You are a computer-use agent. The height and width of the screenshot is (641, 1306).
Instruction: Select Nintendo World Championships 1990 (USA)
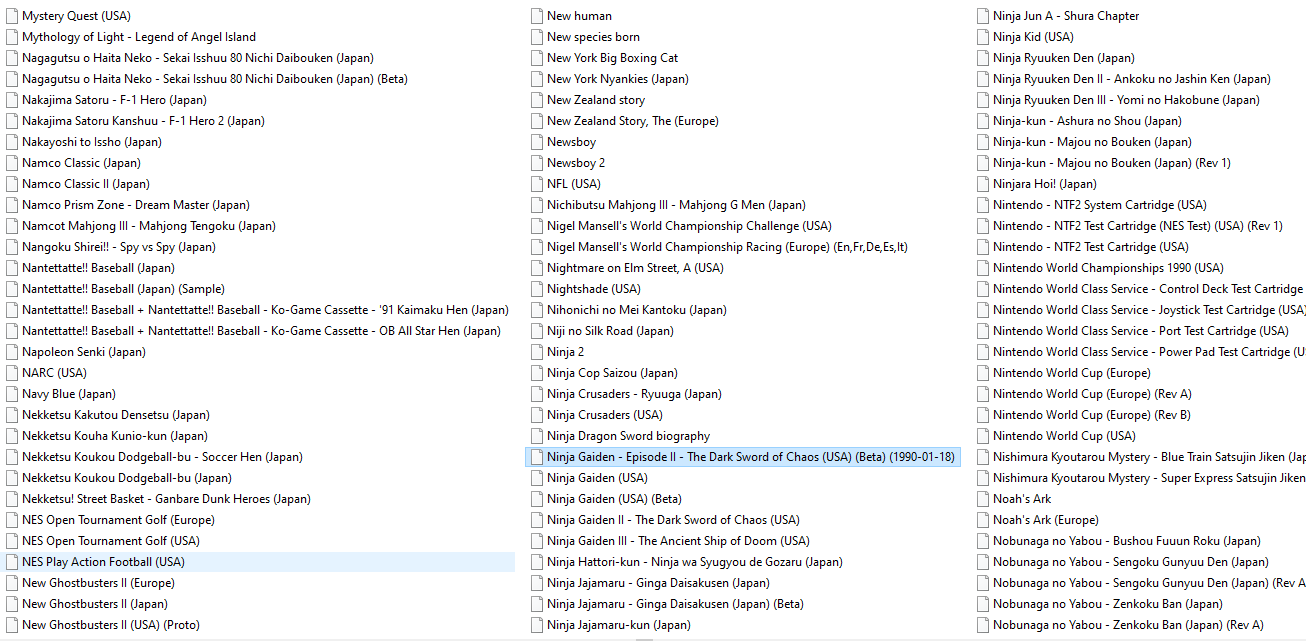pyautogui.click(x=1108, y=268)
